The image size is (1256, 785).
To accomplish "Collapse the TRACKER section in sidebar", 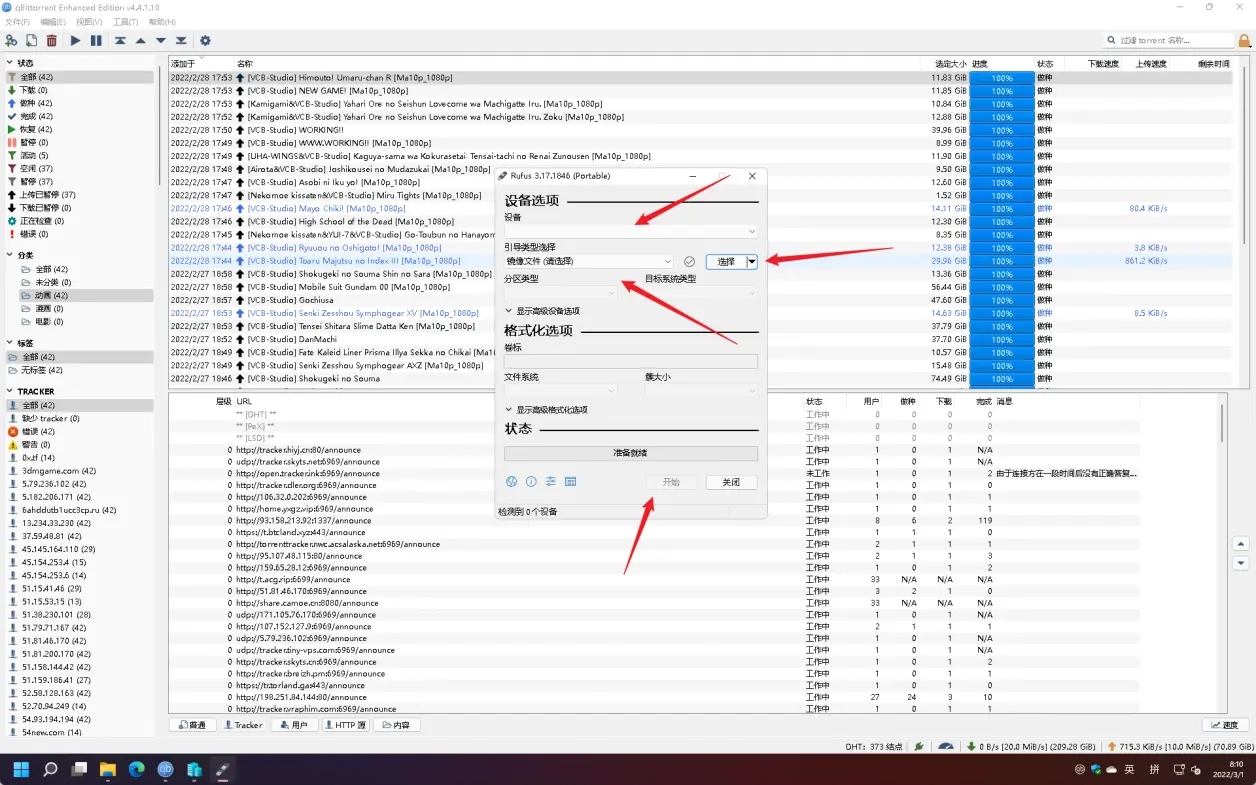I will [x=10, y=391].
